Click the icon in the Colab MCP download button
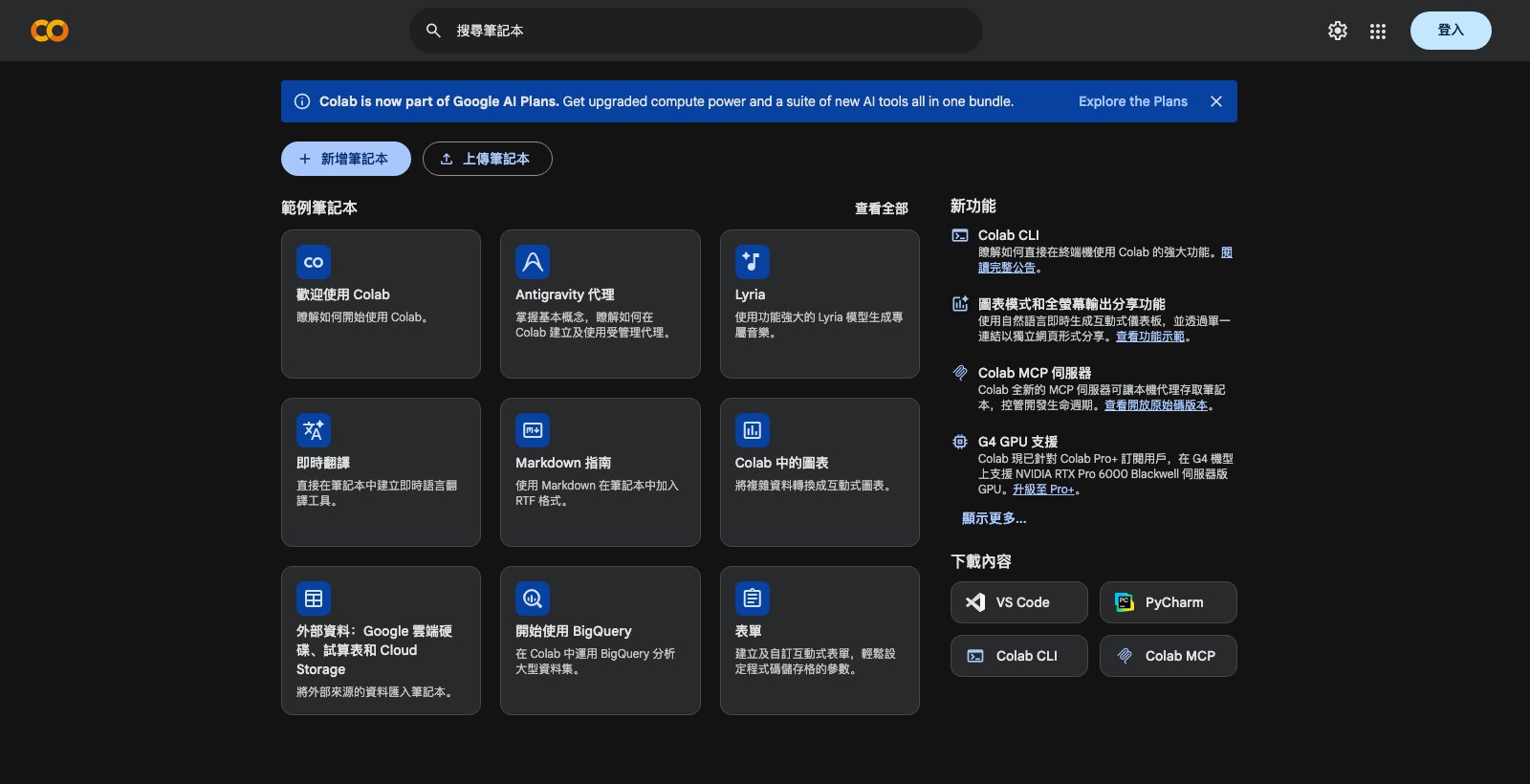Image resolution: width=1530 pixels, height=784 pixels. [1125, 656]
